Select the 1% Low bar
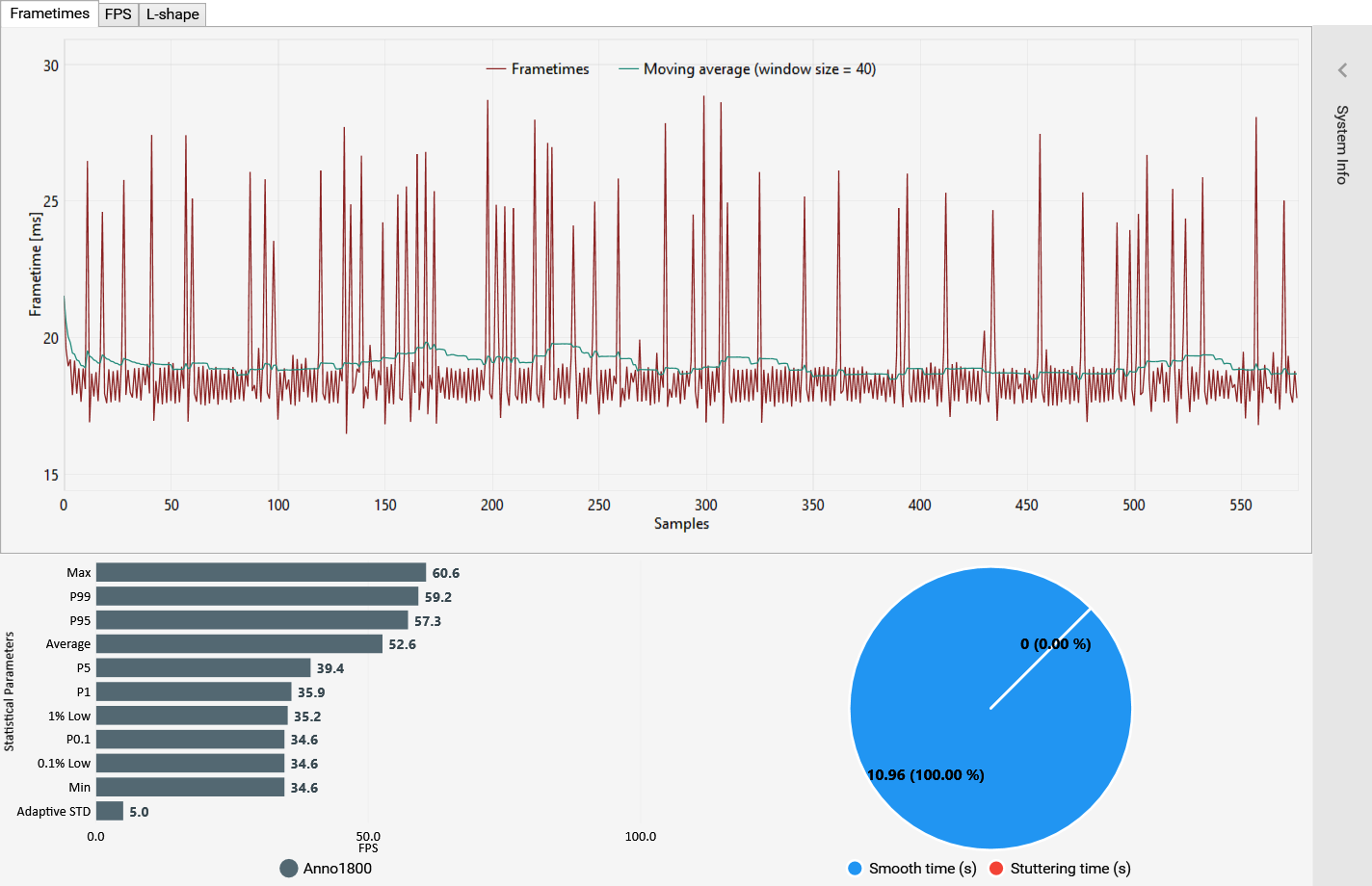The height and width of the screenshot is (886, 1372). 192,716
